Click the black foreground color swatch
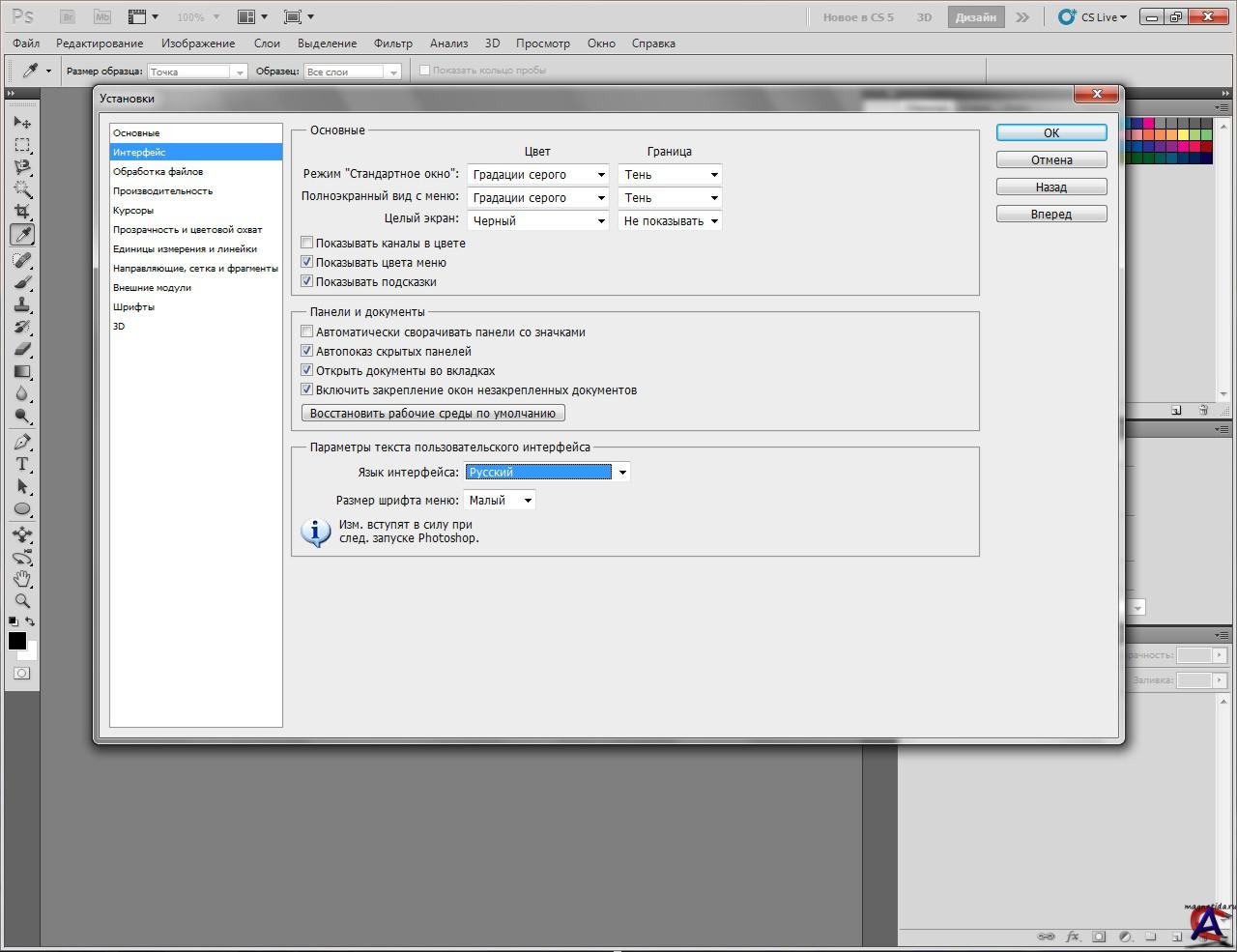Viewport: 1237px width, 952px height. (17, 641)
